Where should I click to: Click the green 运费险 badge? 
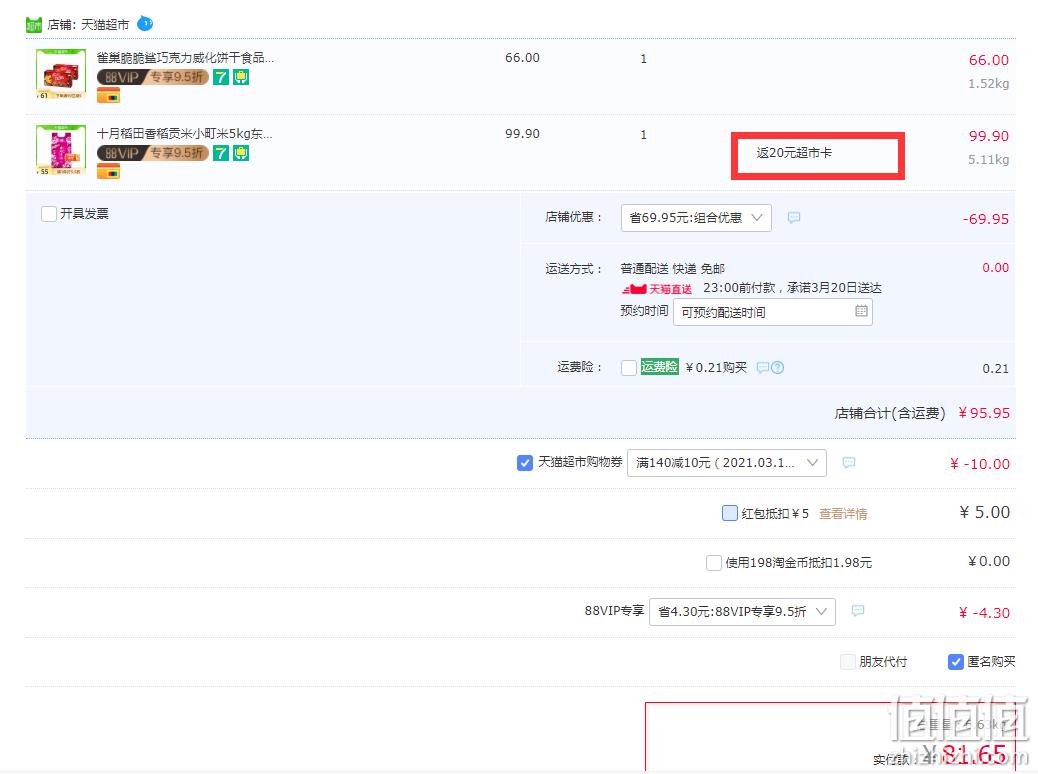[x=659, y=367]
